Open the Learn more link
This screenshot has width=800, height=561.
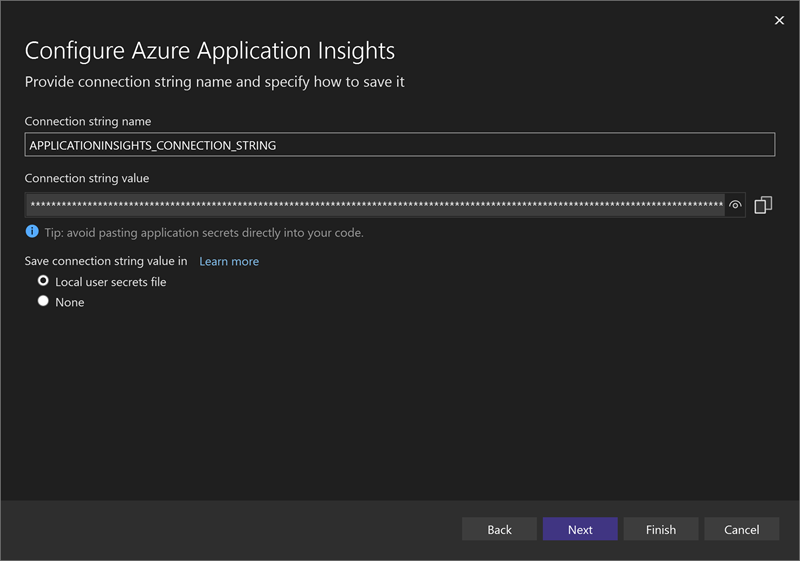point(229,261)
